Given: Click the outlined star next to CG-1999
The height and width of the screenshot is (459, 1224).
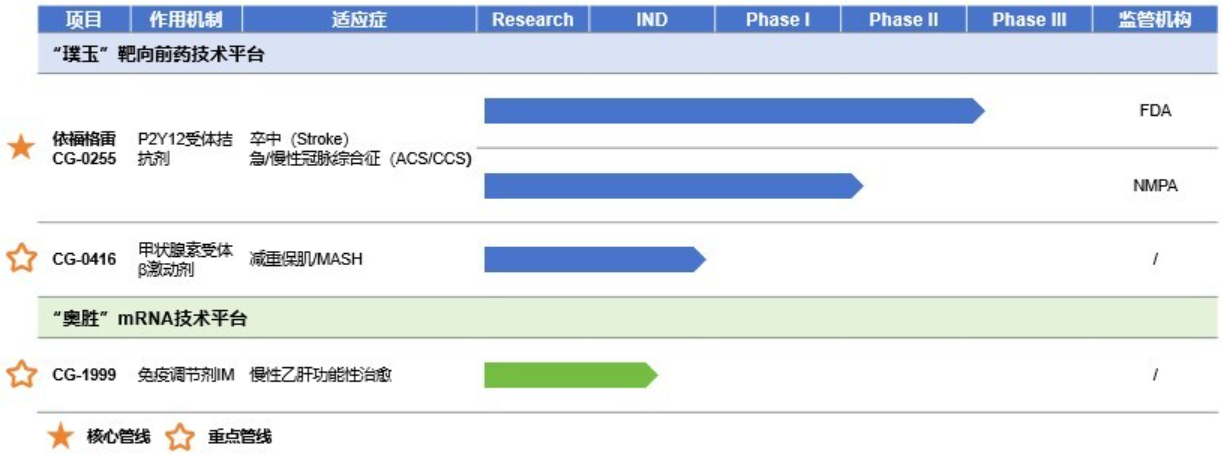Looking at the screenshot, I should pos(21,375).
